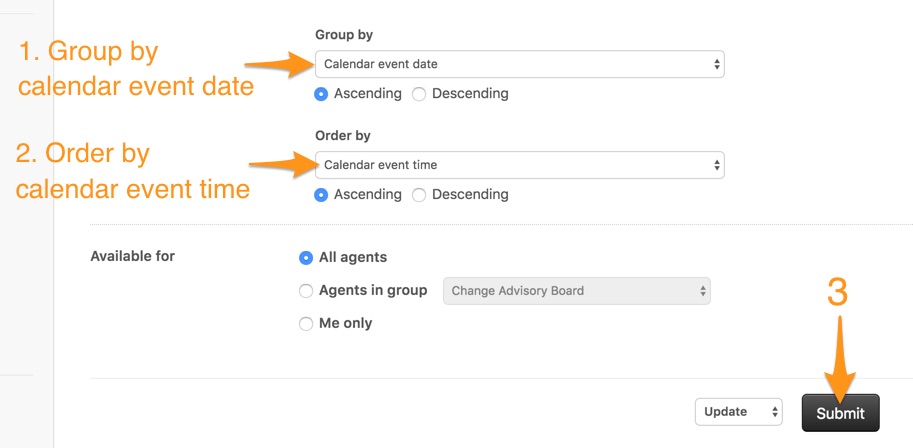Click the Agents in group label
This screenshot has width=913, height=448.
click(x=373, y=291)
